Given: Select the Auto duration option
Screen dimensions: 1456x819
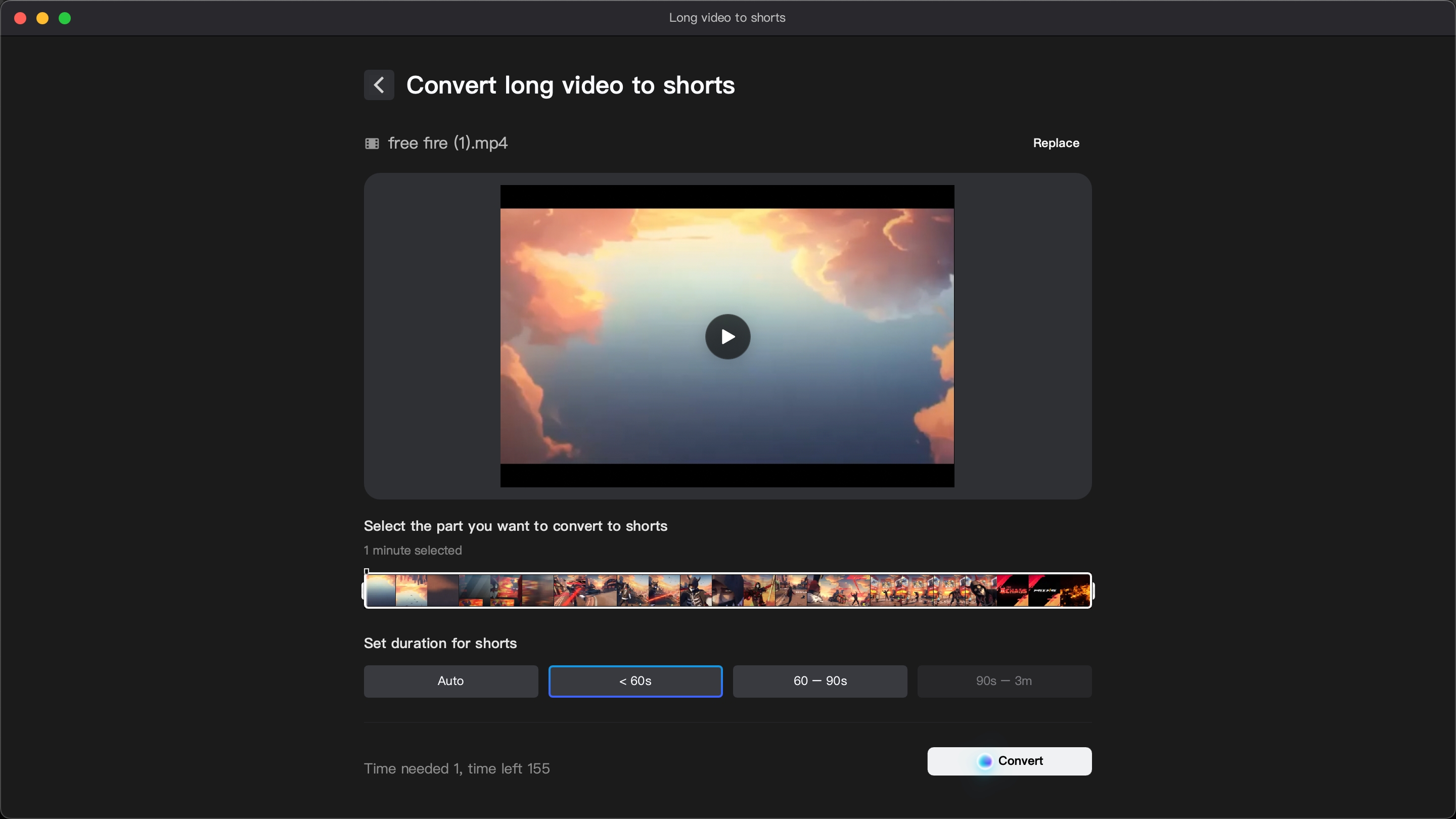Looking at the screenshot, I should [x=450, y=681].
